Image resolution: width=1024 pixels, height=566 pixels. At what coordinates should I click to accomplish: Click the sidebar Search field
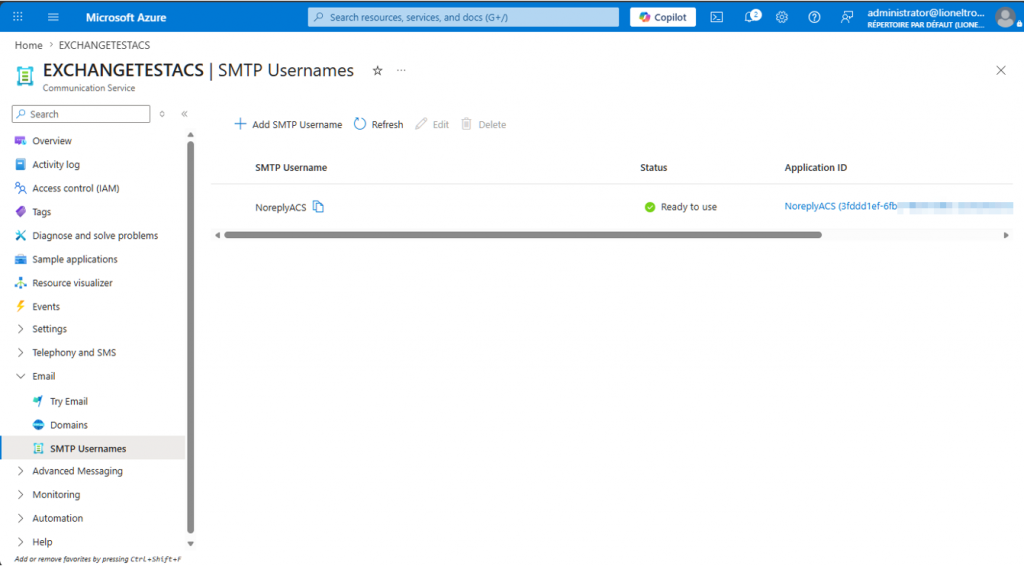click(81, 114)
